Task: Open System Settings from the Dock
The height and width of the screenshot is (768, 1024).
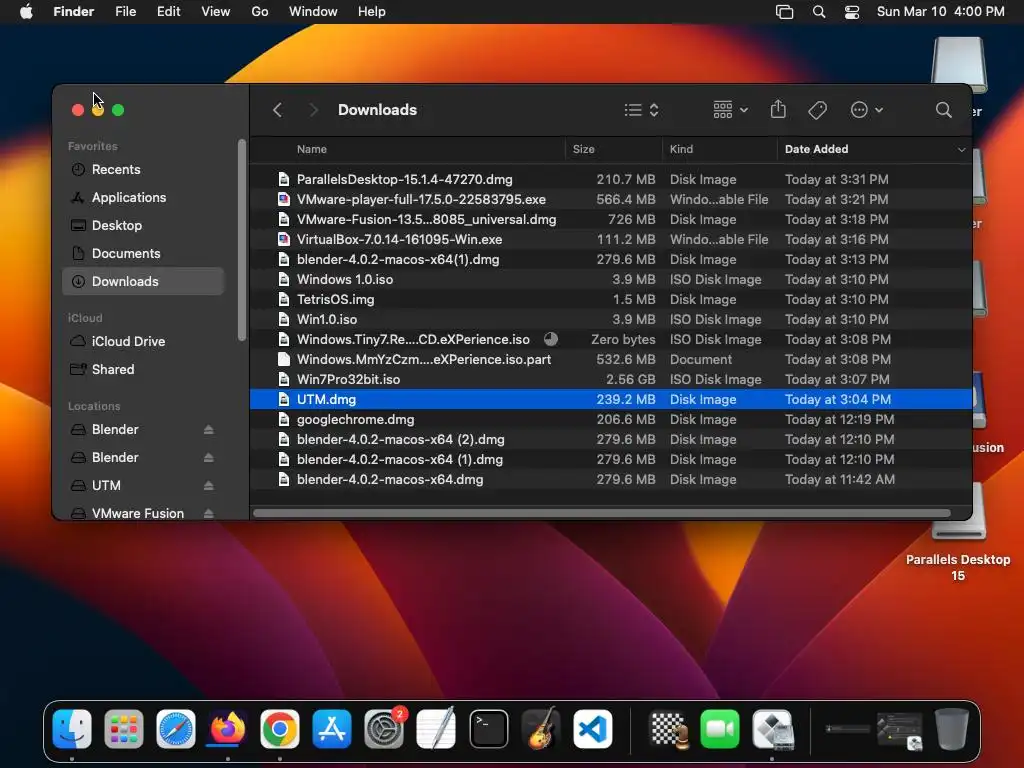Action: tap(384, 729)
